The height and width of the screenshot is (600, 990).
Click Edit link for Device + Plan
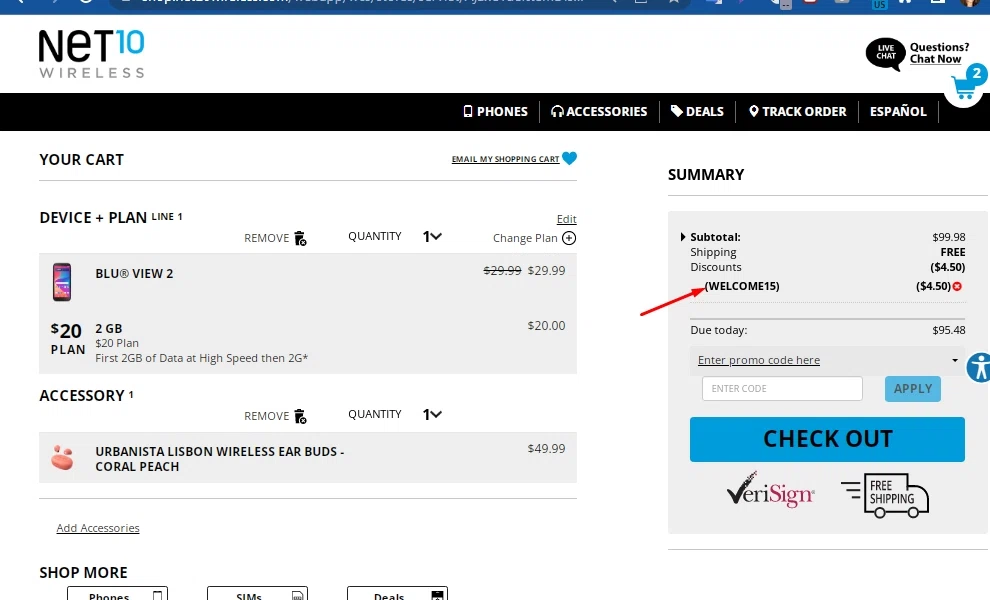(x=566, y=219)
